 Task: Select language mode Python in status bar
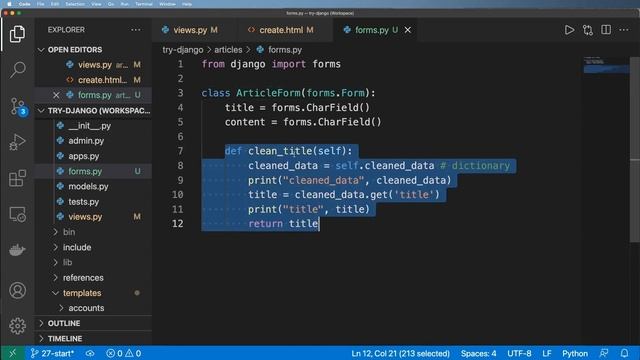tap(575, 353)
